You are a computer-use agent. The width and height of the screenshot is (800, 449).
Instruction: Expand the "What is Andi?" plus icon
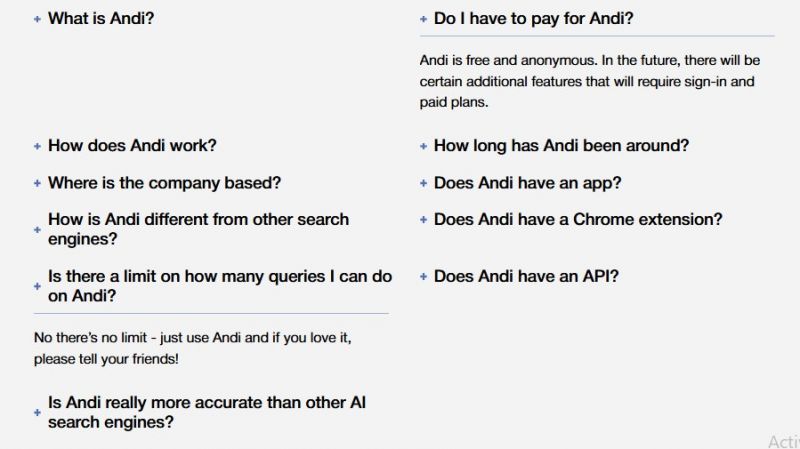pyautogui.click(x=37, y=19)
